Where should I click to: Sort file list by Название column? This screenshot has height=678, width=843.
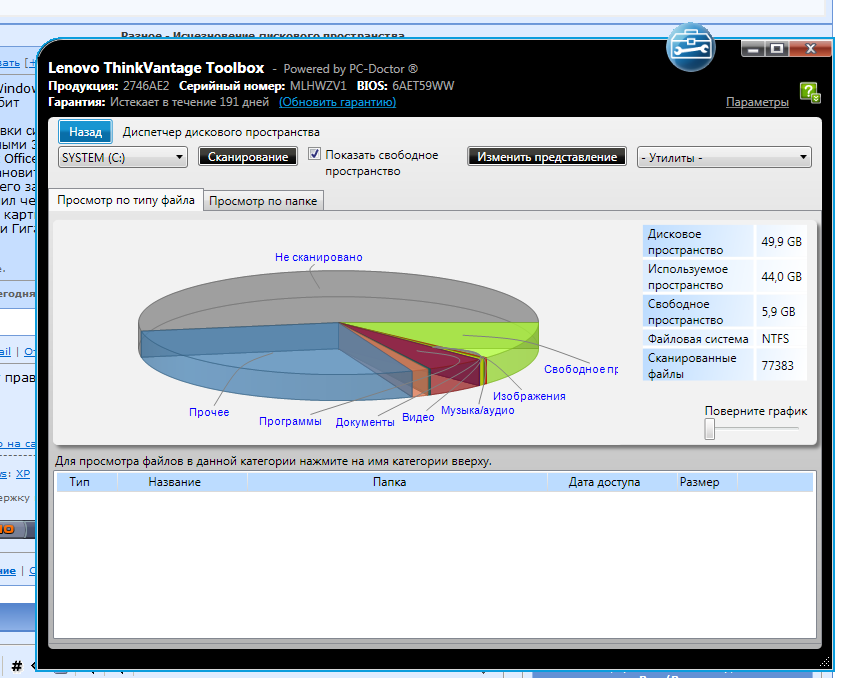(175, 482)
